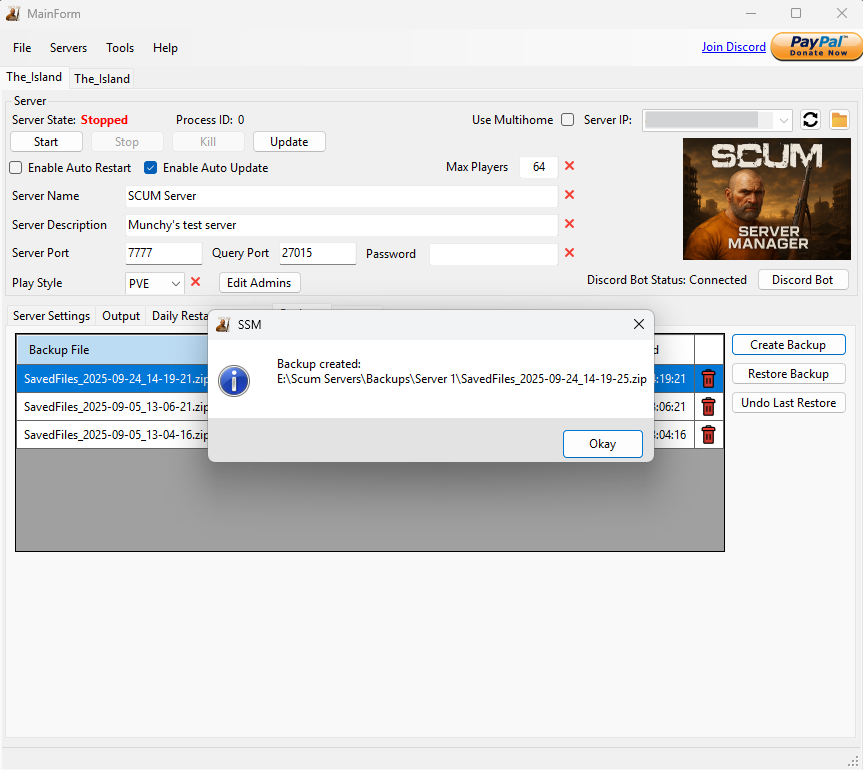
Task: Click the refresh server IP icon
Action: pyautogui.click(x=810, y=120)
